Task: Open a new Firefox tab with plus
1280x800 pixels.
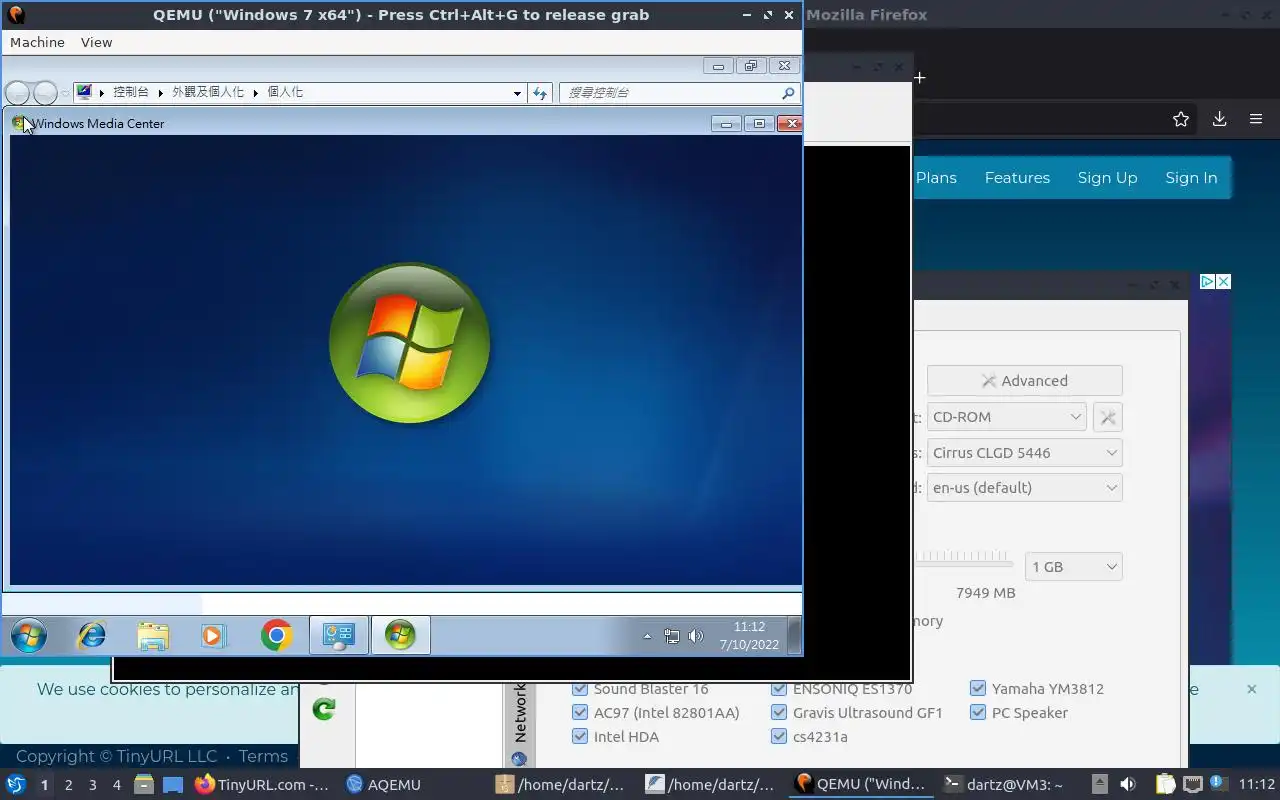Action: point(919,77)
